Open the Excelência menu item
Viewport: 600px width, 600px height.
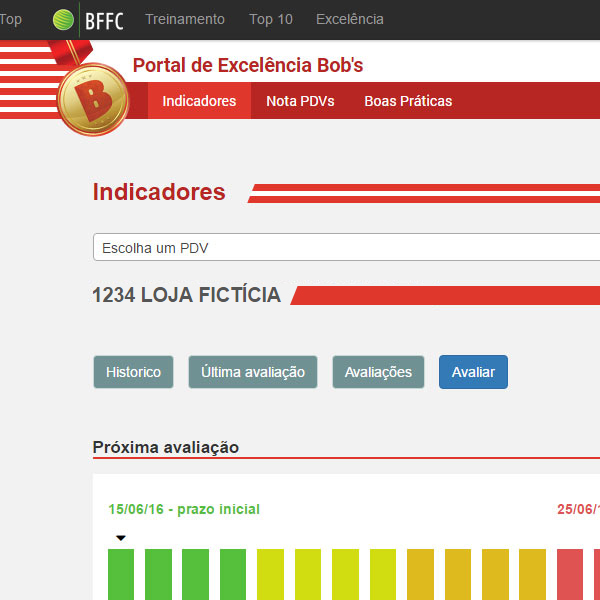click(x=350, y=19)
